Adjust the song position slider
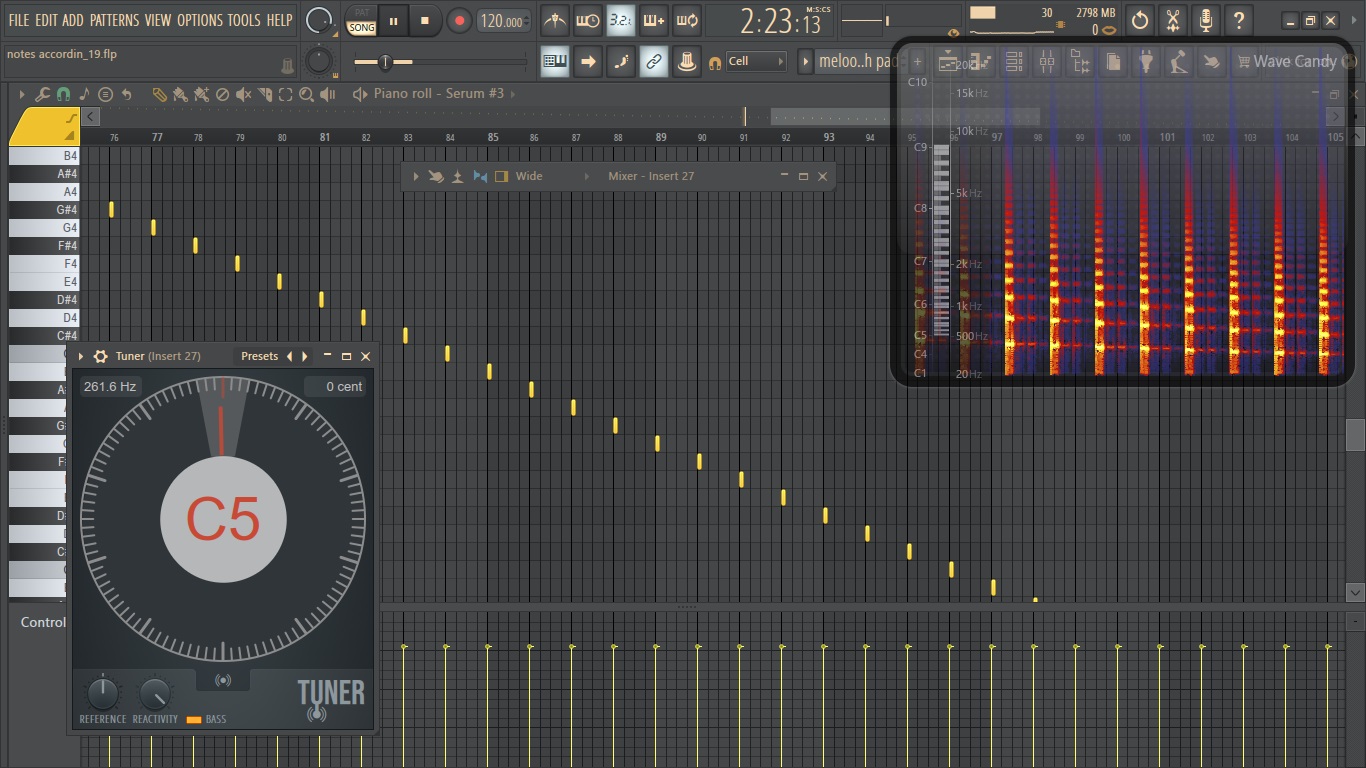This screenshot has height=768, width=1366. 440,62
